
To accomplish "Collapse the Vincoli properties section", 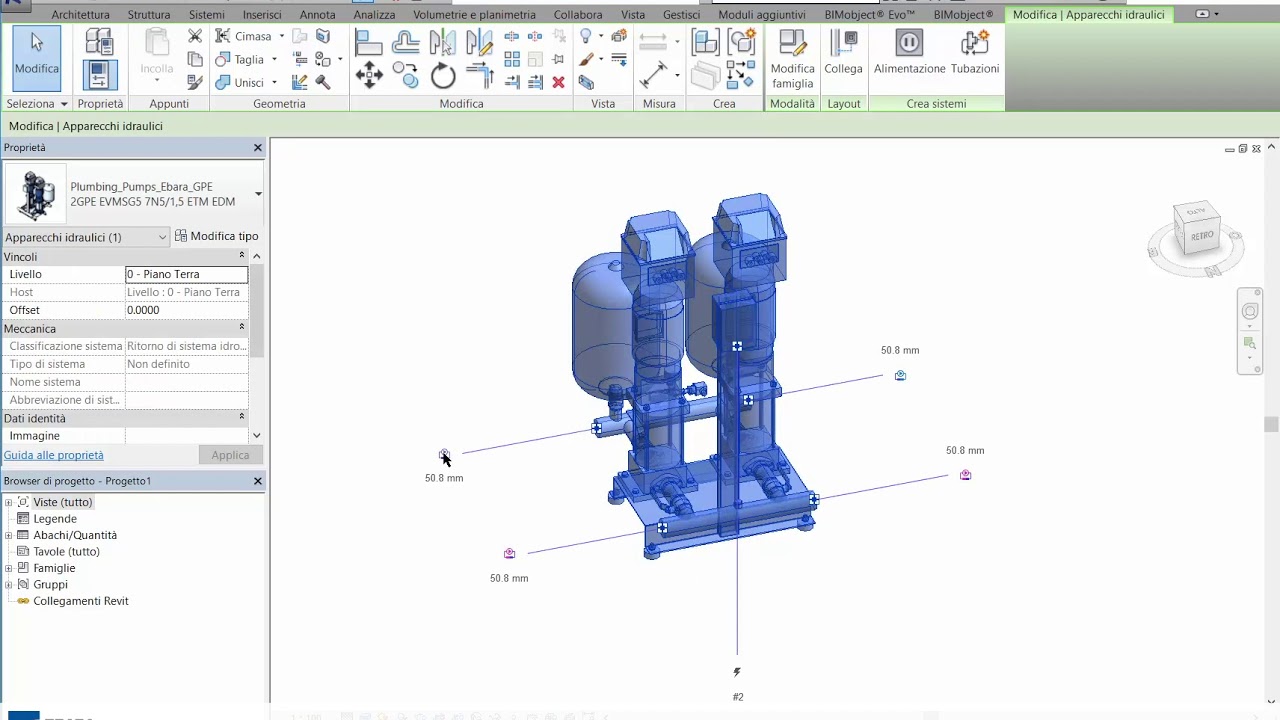I will 242,256.
